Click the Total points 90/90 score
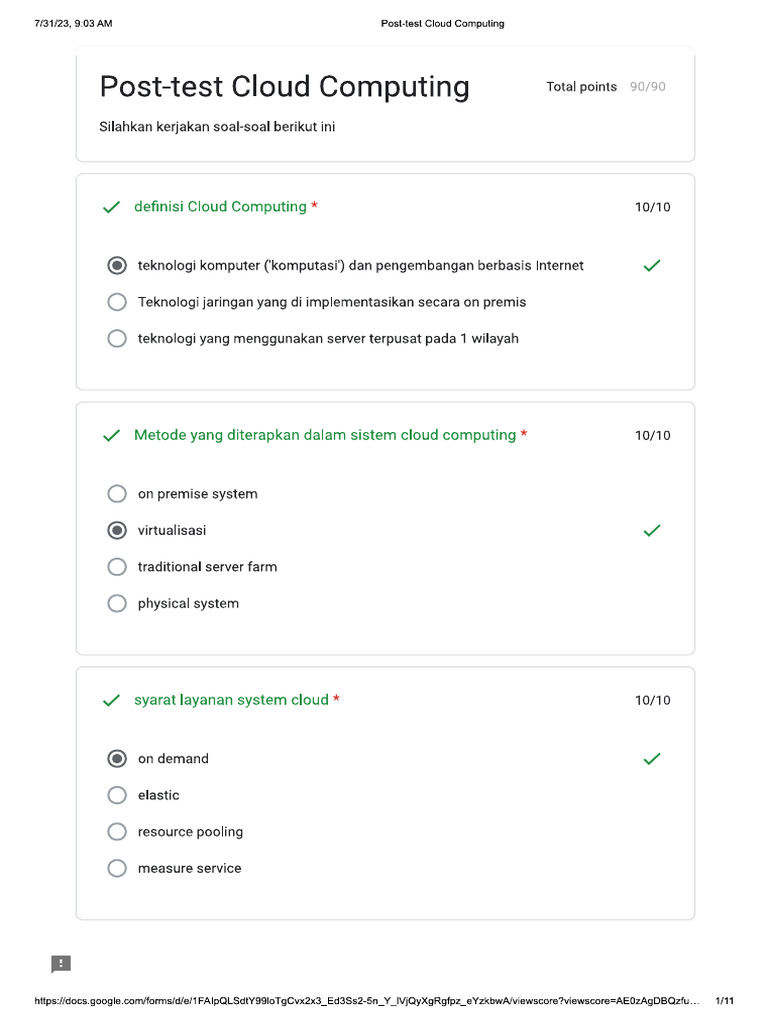This screenshot has height=1024, width=768. [605, 87]
